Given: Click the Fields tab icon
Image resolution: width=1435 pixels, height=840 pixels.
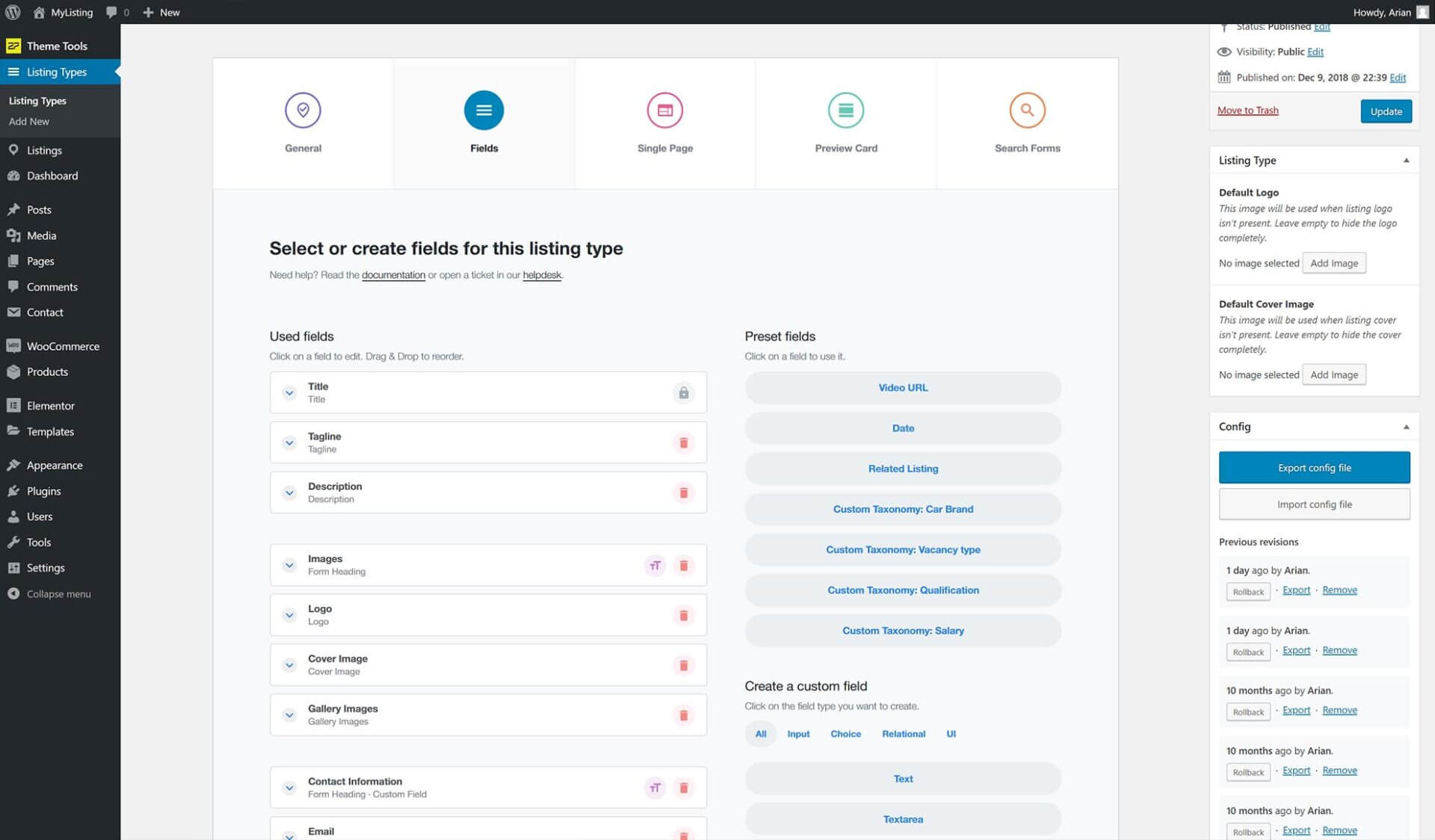Looking at the screenshot, I should 483,109.
